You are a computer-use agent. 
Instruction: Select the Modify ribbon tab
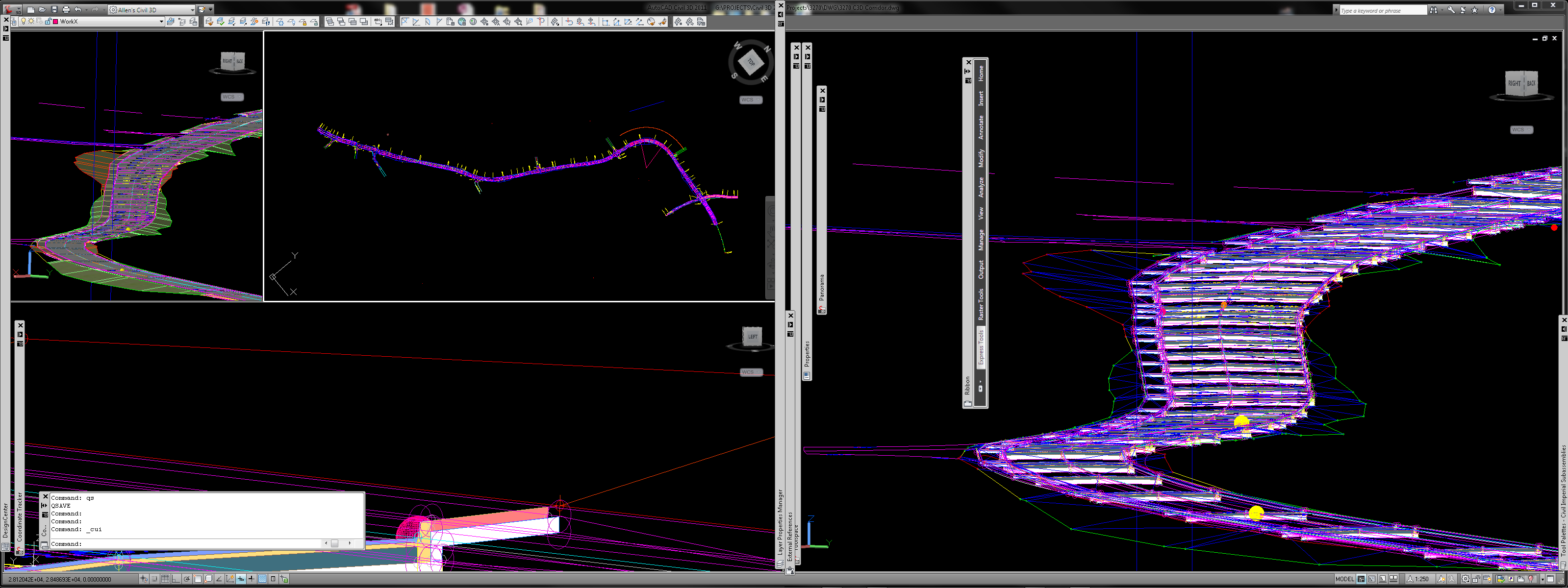pos(981,159)
